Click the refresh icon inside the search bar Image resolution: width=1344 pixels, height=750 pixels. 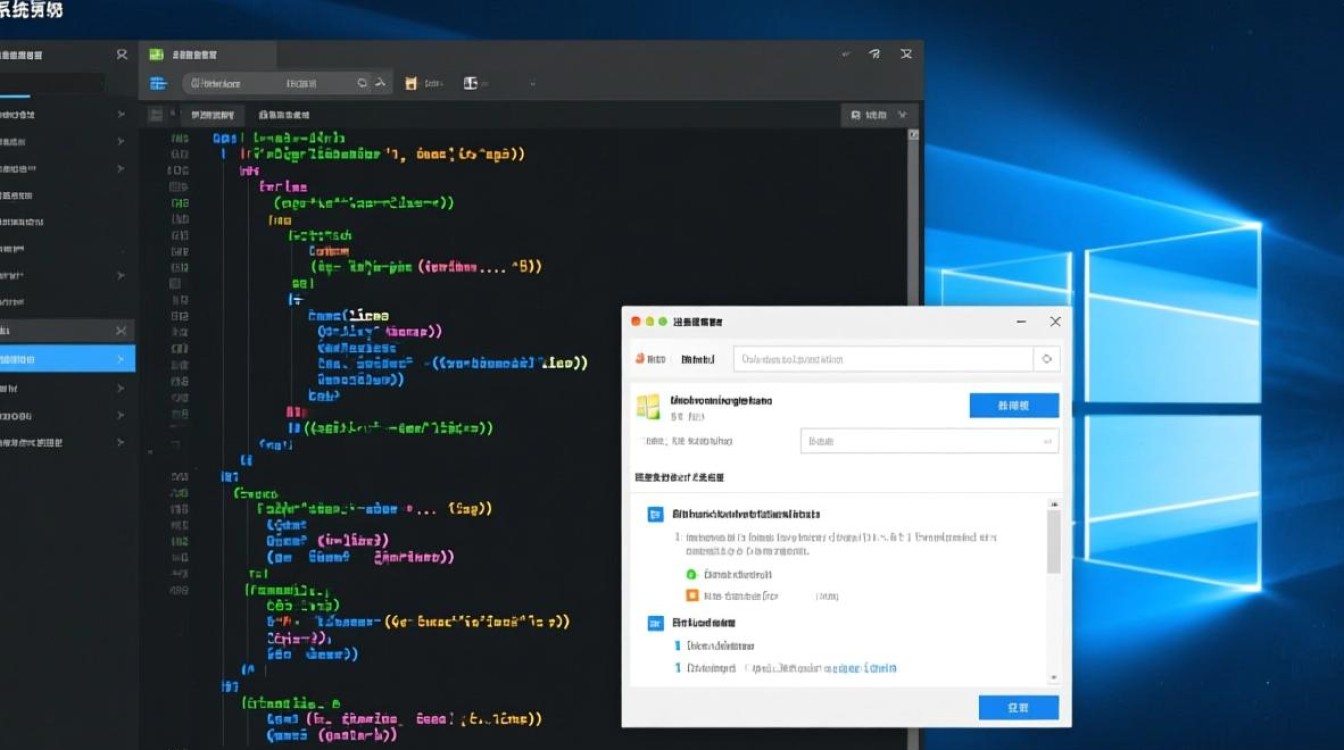pyautogui.click(x=362, y=83)
